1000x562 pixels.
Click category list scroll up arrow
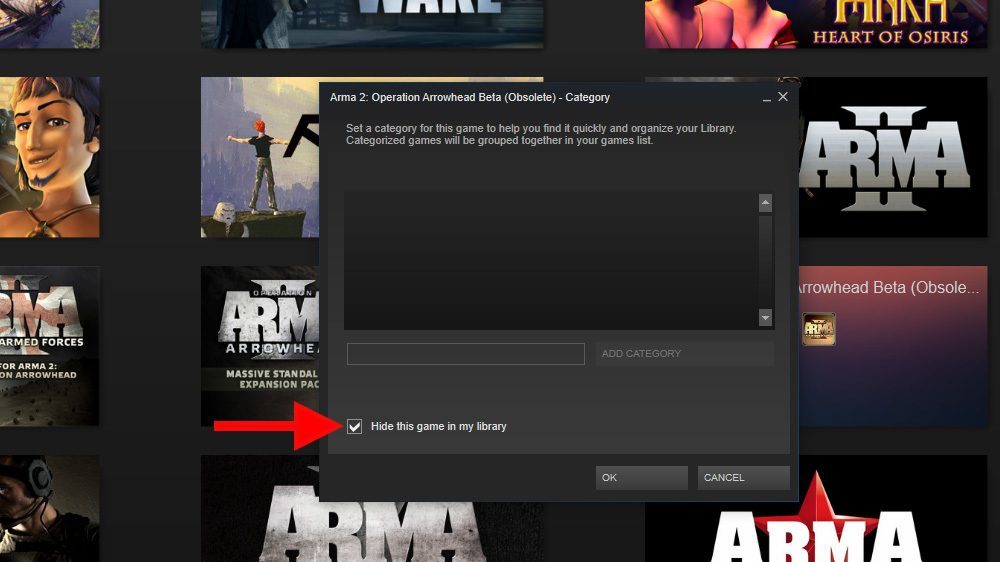[765, 203]
